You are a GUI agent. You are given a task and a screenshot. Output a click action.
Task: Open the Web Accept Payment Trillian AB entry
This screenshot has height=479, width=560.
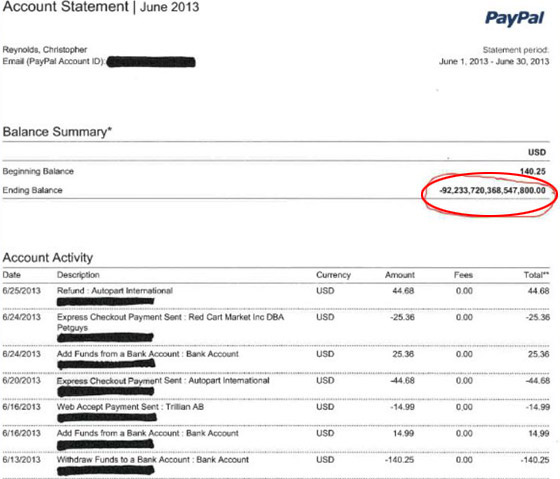(130, 407)
